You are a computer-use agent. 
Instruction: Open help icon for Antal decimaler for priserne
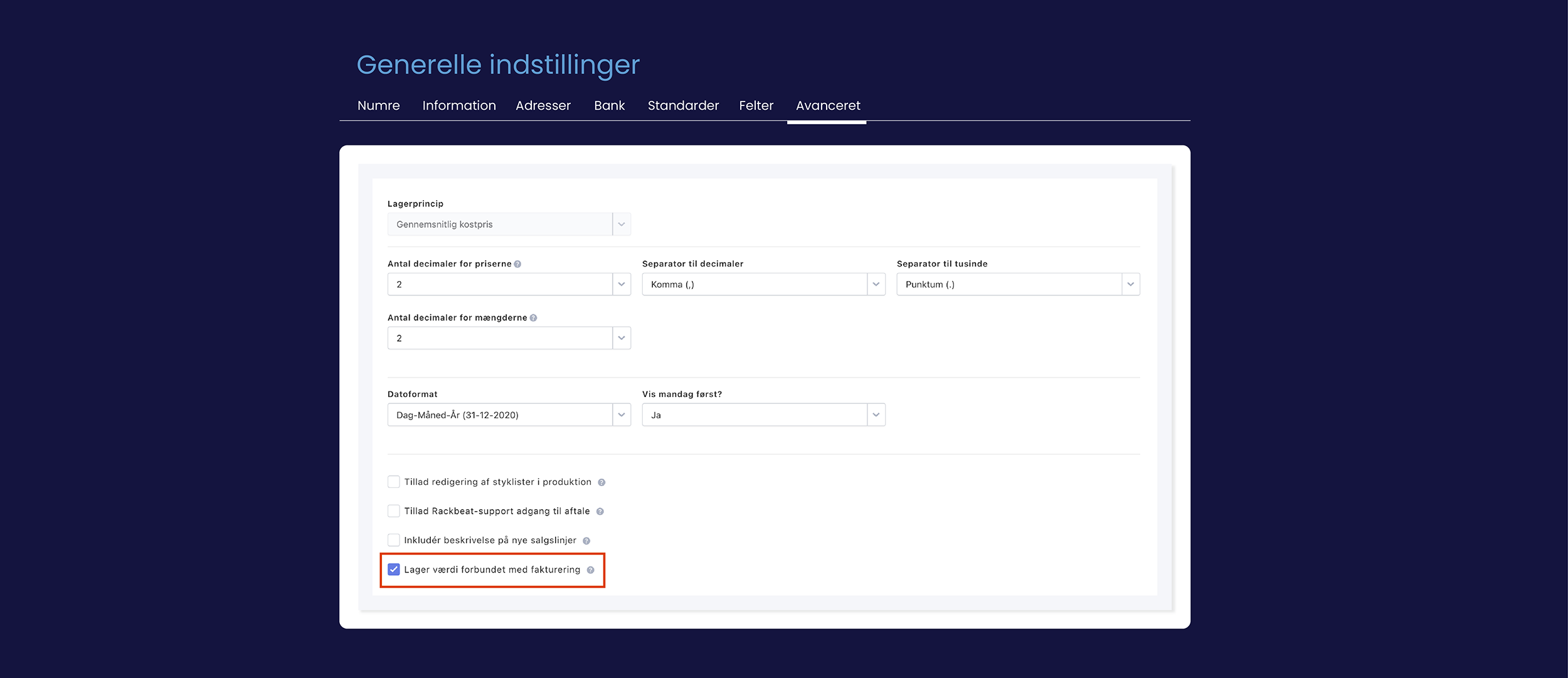click(517, 264)
